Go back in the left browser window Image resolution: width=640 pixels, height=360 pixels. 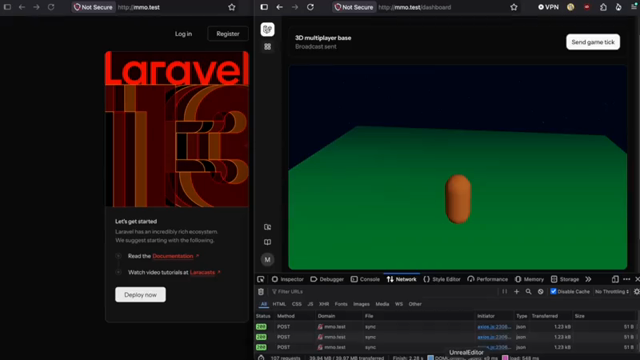[22, 7]
